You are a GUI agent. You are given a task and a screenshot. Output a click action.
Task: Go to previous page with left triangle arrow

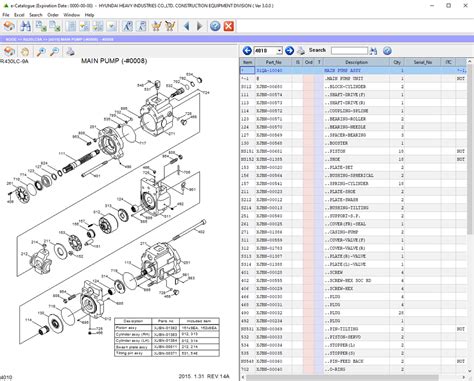[187, 26]
